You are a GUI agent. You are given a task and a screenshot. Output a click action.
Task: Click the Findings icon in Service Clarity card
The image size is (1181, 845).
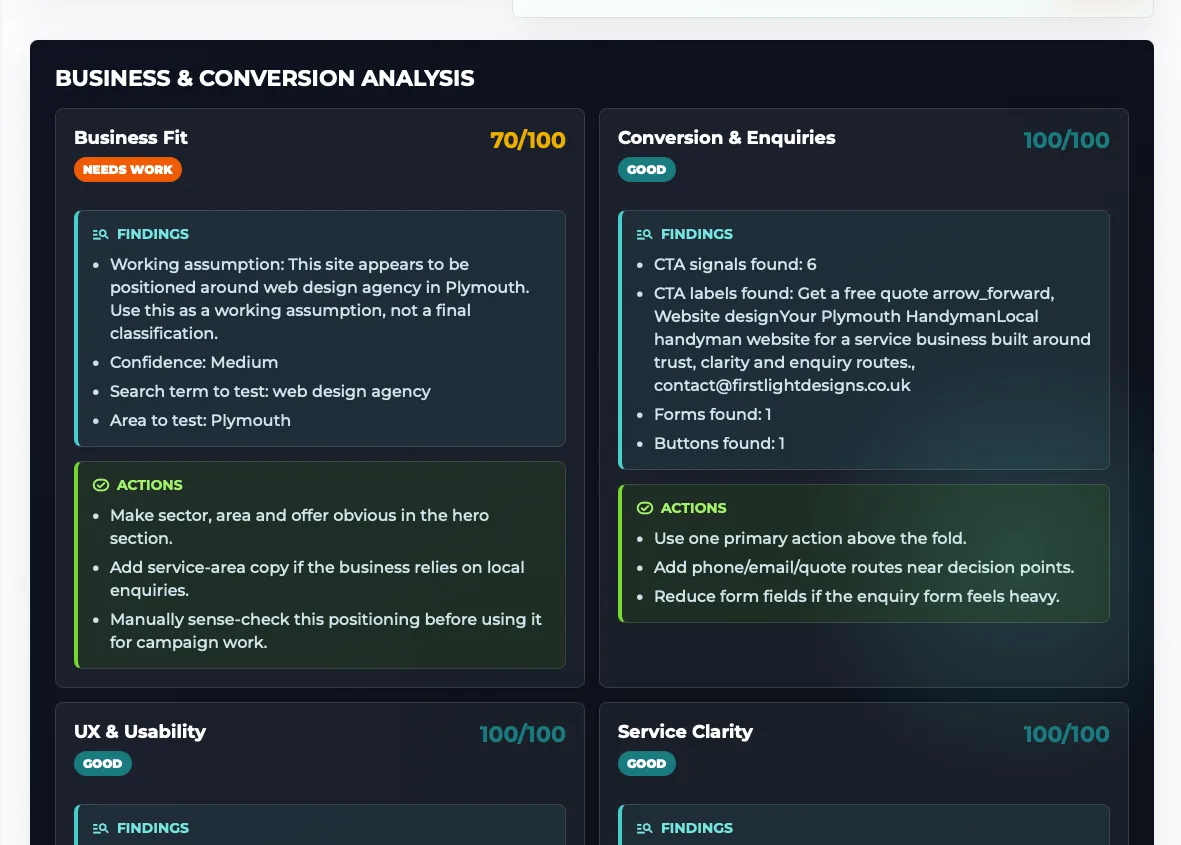(644, 828)
